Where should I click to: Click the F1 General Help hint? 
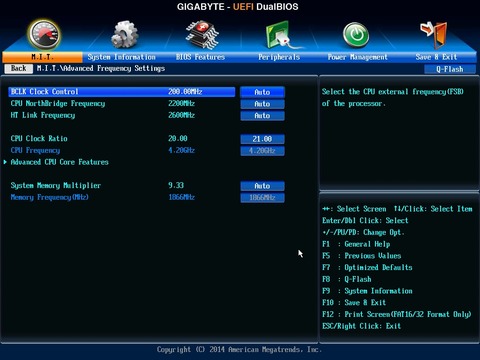click(356, 244)
